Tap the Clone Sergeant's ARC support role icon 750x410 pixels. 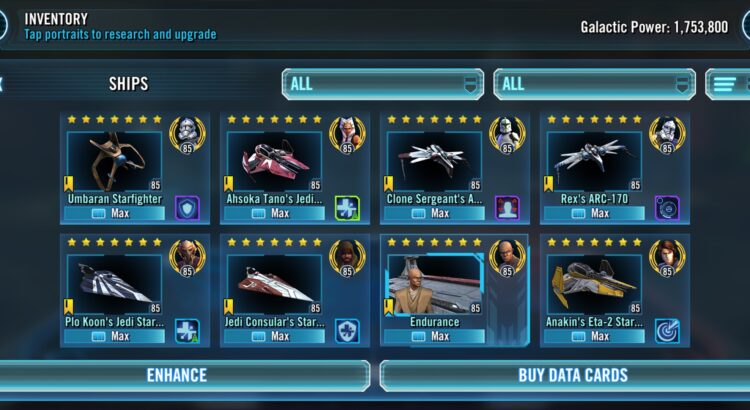tap(507, 208)
